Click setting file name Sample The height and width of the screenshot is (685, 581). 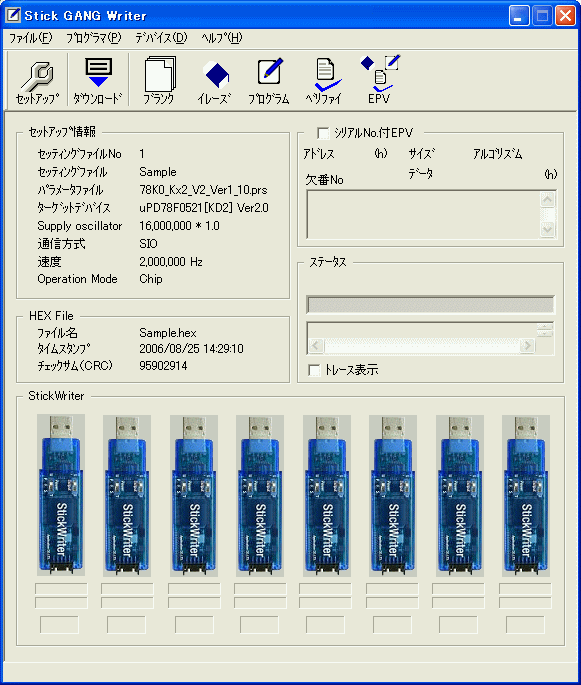coord(158,172)
